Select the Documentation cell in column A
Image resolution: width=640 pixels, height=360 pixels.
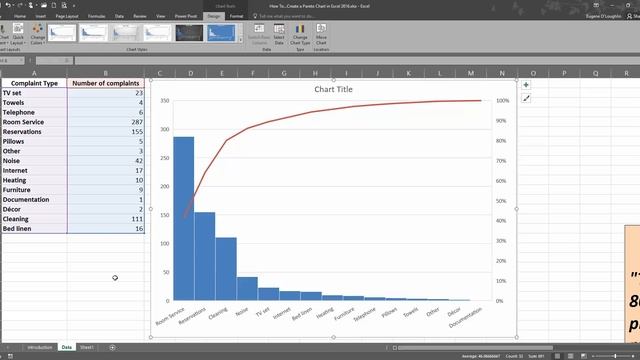[34, 200]
